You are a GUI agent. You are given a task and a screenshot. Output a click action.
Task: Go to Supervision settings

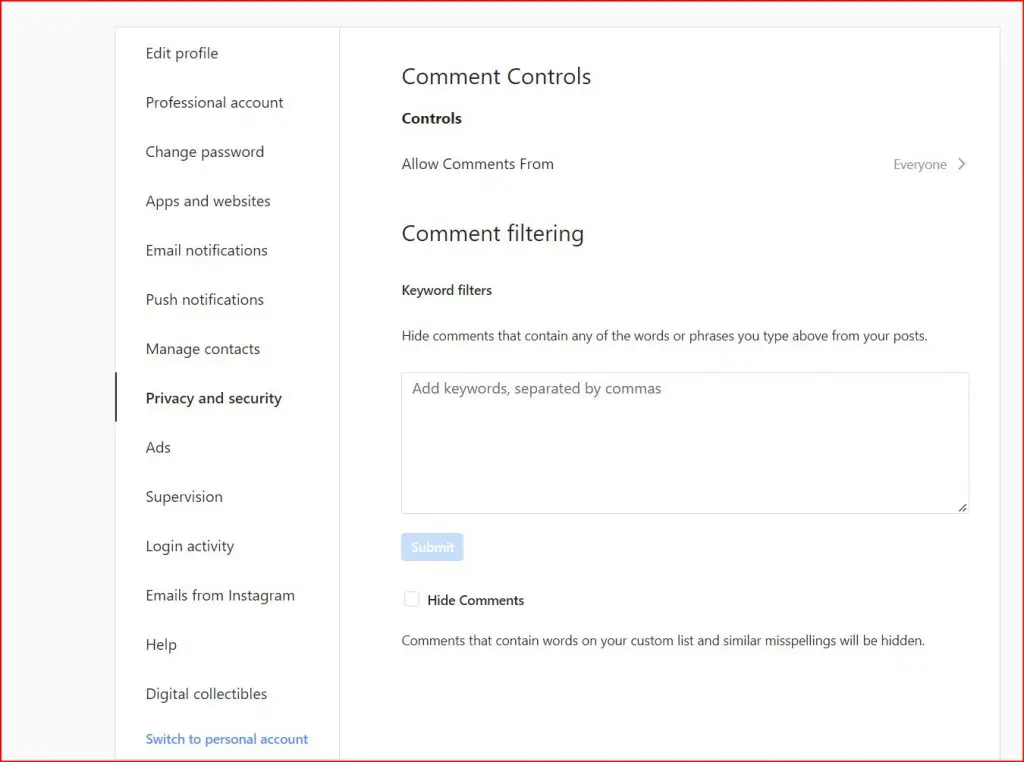[184, 497]
